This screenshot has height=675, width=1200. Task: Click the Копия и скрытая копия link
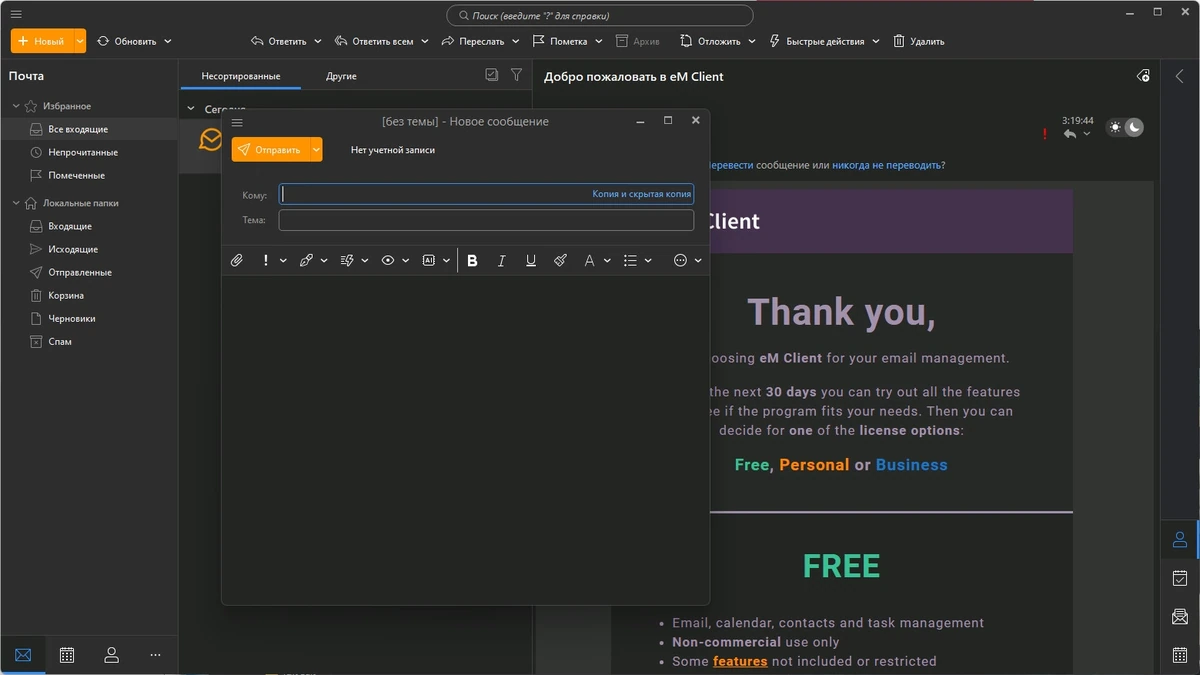pyautogui.click(x=641, y=194)
